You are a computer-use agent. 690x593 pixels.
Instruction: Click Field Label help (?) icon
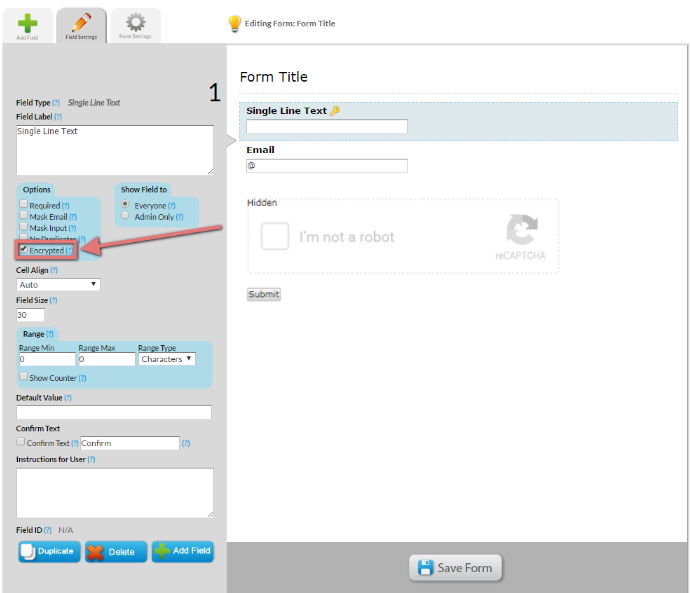coord(58,117)
